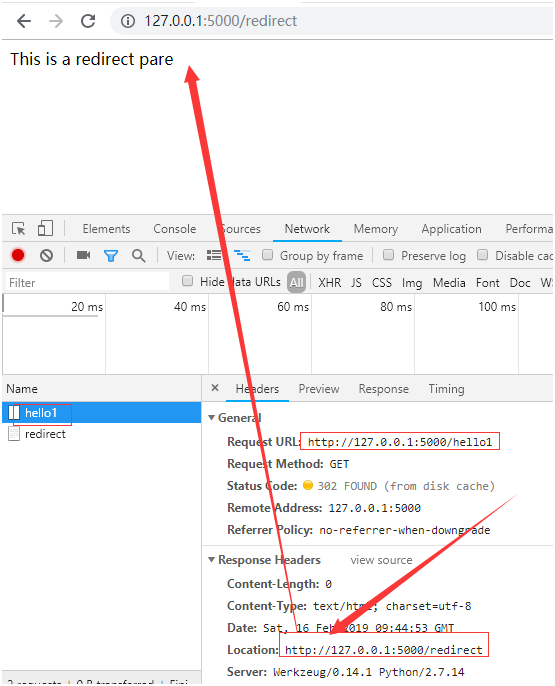Open network search magnifier
The width and height of the screenshot is (555, 686).
pos(139,256)
